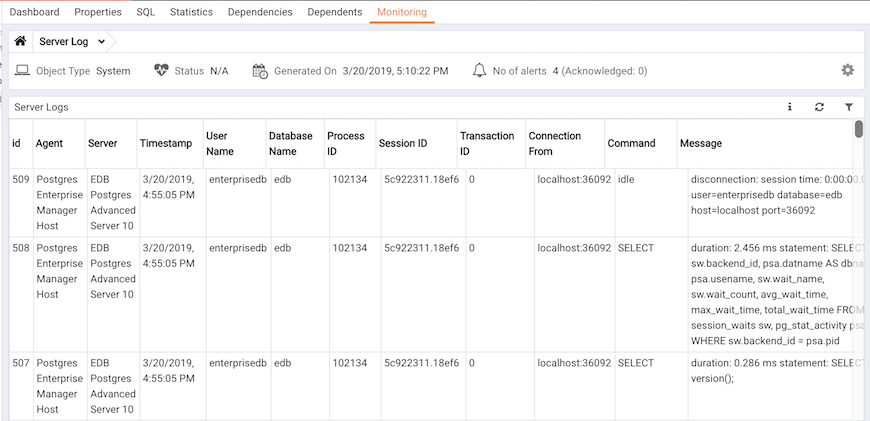Viewport: 870px width, 421px height.
Task: Sort by the Database Name column header
Action: pos(295,143)
